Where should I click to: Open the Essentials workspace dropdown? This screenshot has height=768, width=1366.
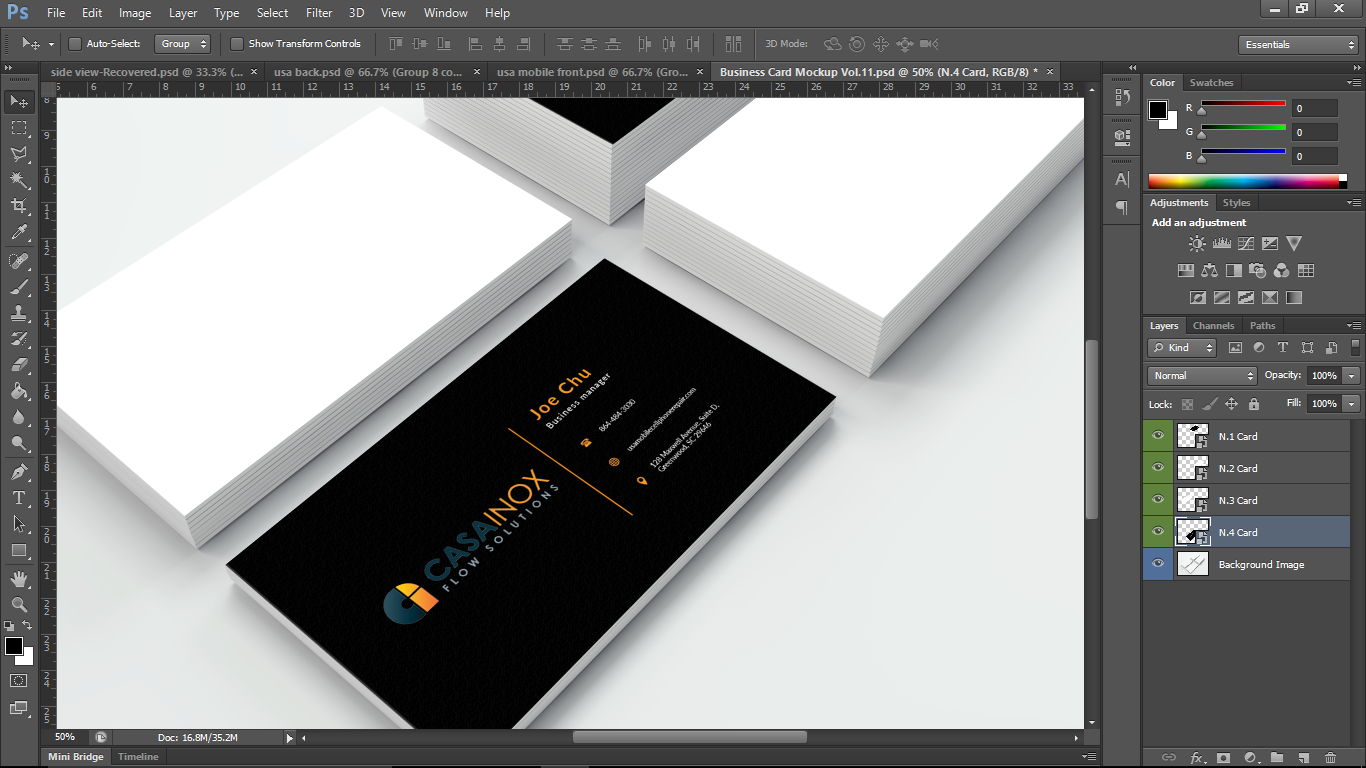click(1298, 45)
